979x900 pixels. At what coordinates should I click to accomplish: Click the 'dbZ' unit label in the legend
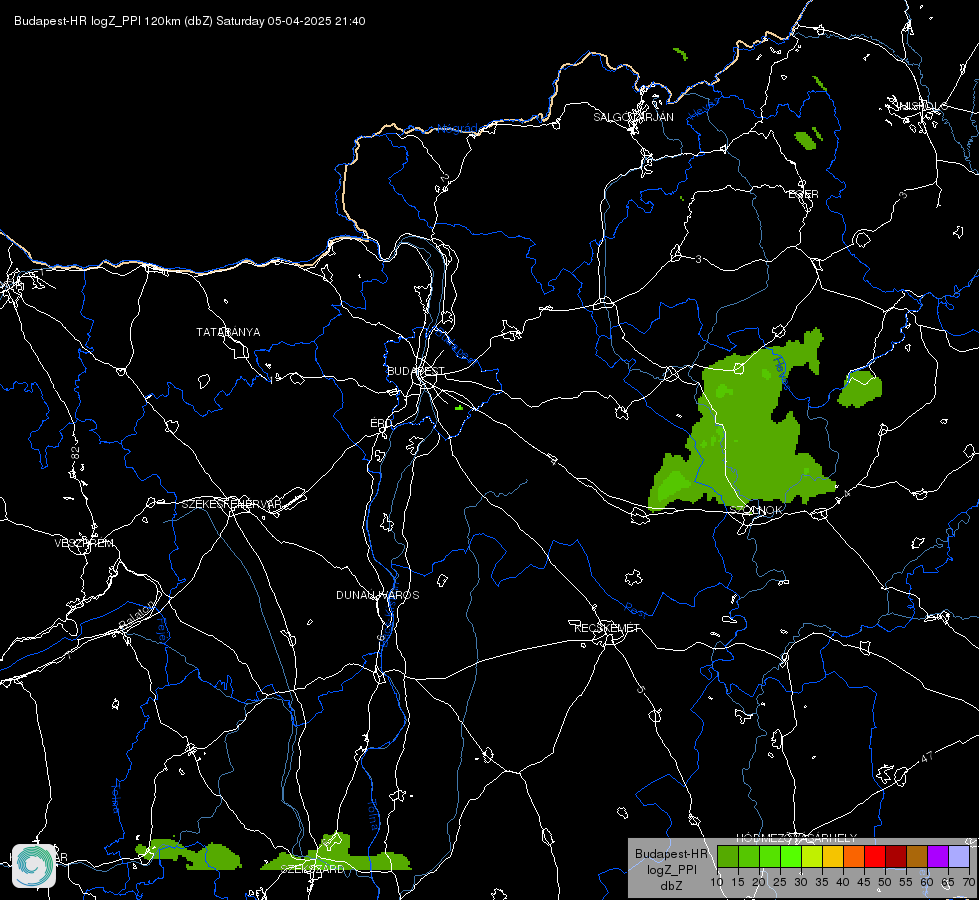pyautogui.click(x=671, y=886)
